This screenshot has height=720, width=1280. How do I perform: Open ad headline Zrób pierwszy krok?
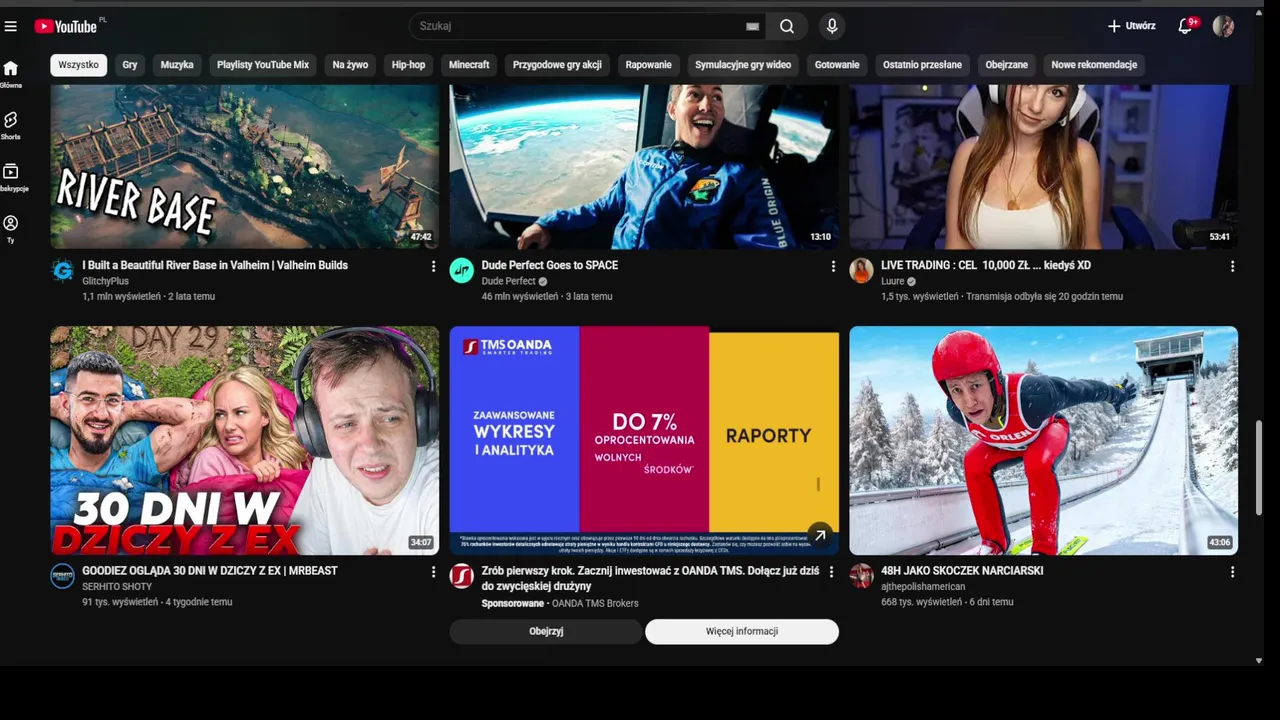pos(650,578)
